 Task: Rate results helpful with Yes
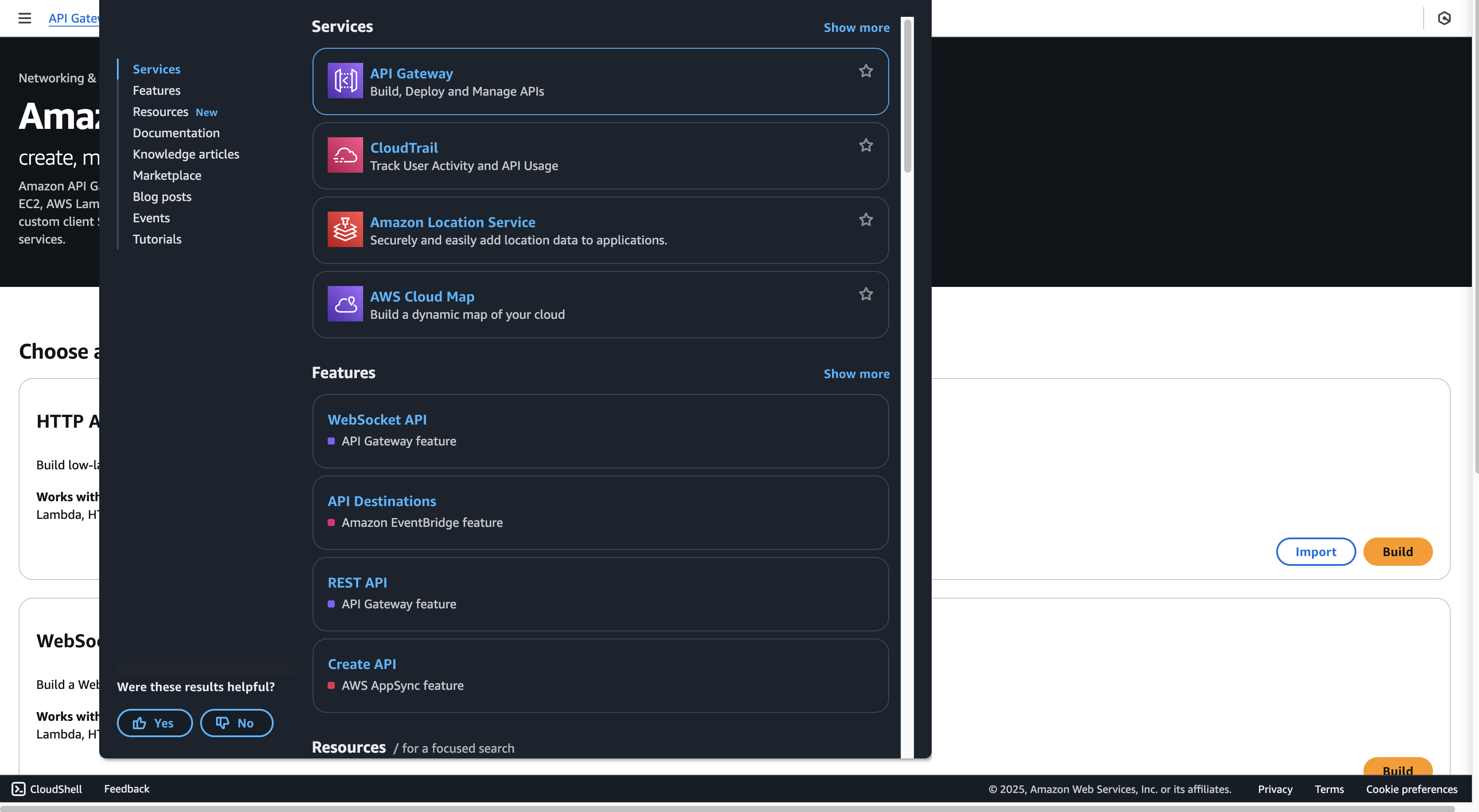pos(155,723)
